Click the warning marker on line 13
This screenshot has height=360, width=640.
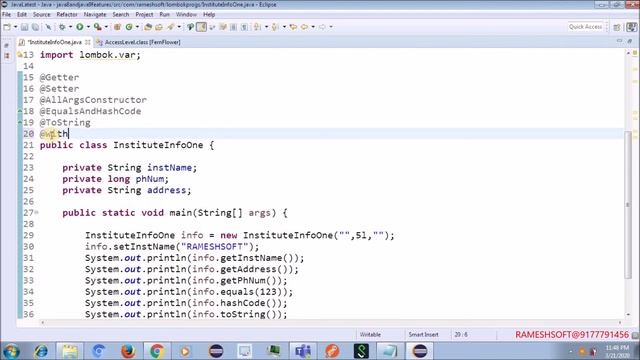pos(20,55)
